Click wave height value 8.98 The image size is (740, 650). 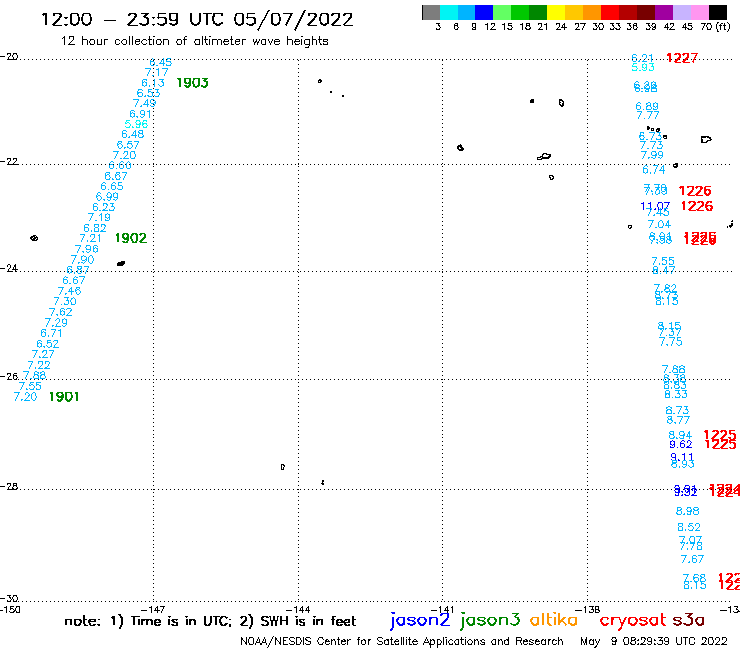pyautogui.click(x=688, y=511)
